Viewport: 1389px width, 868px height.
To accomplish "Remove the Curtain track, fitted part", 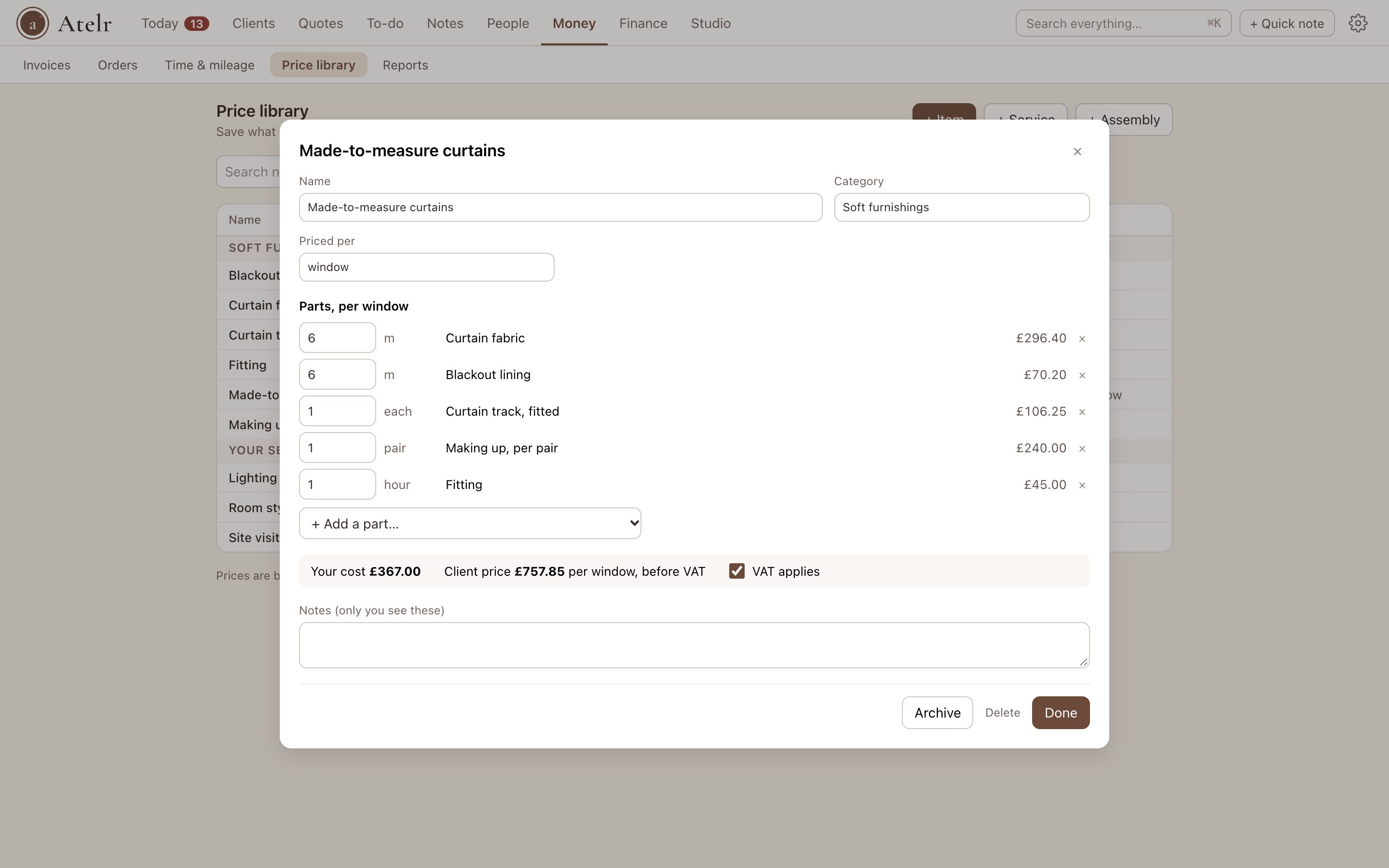I will 1082,412.
